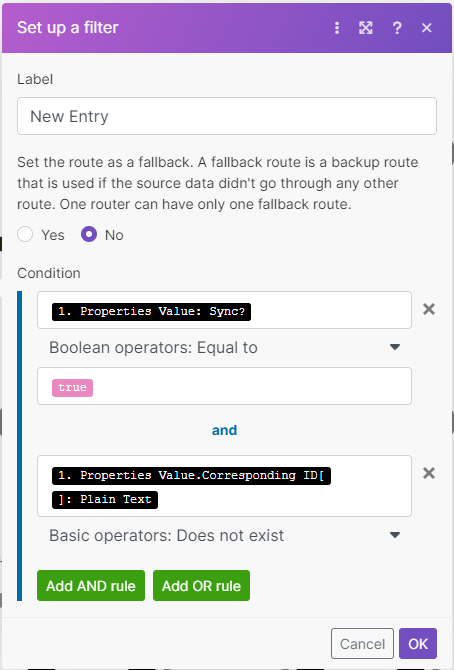Viewport: 454px width, 670px height.
Task: Remove the Corresponding ID condition rule
Action: pos(429,473)
